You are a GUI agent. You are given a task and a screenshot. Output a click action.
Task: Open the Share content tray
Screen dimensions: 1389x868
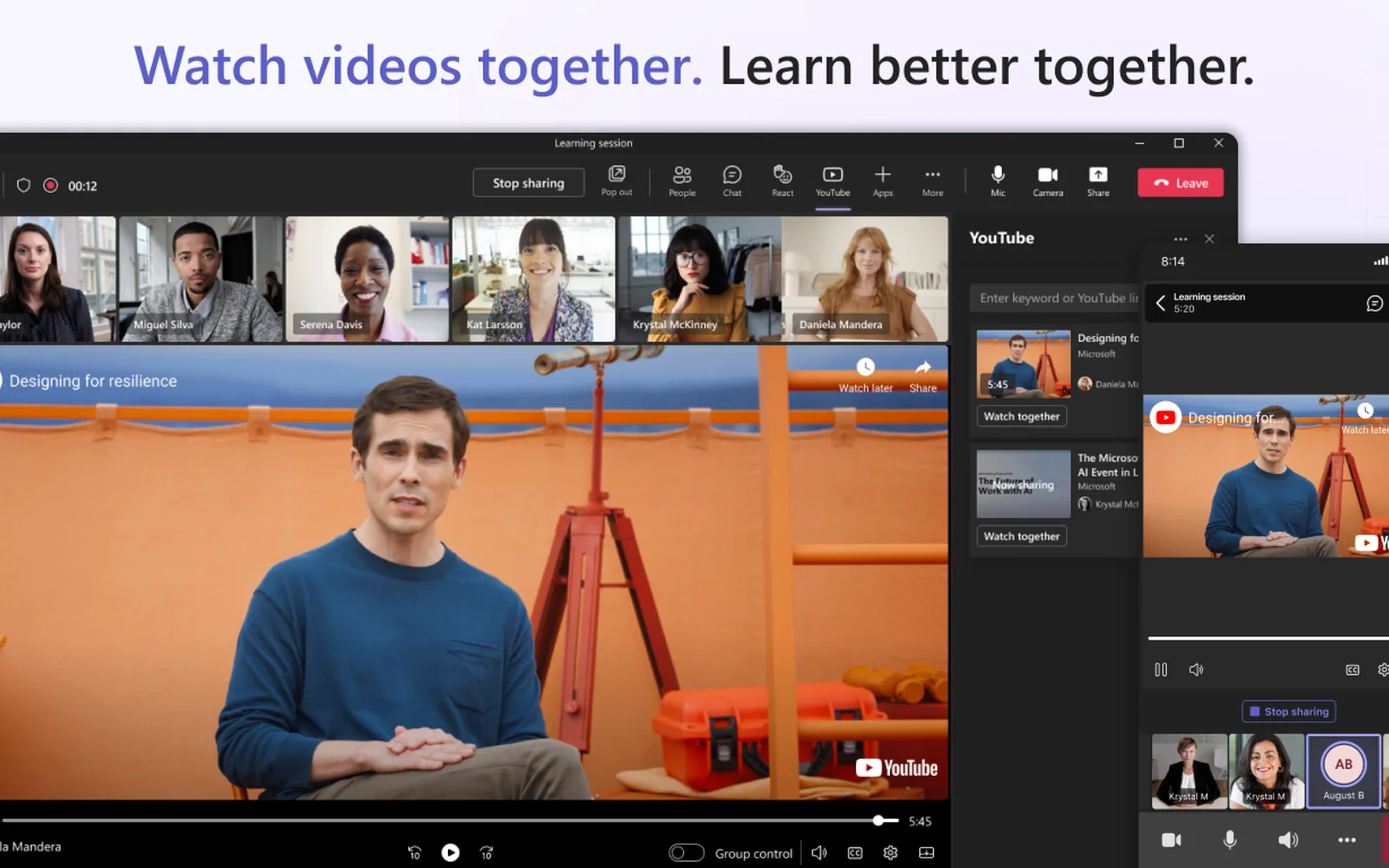(1098, 181)
